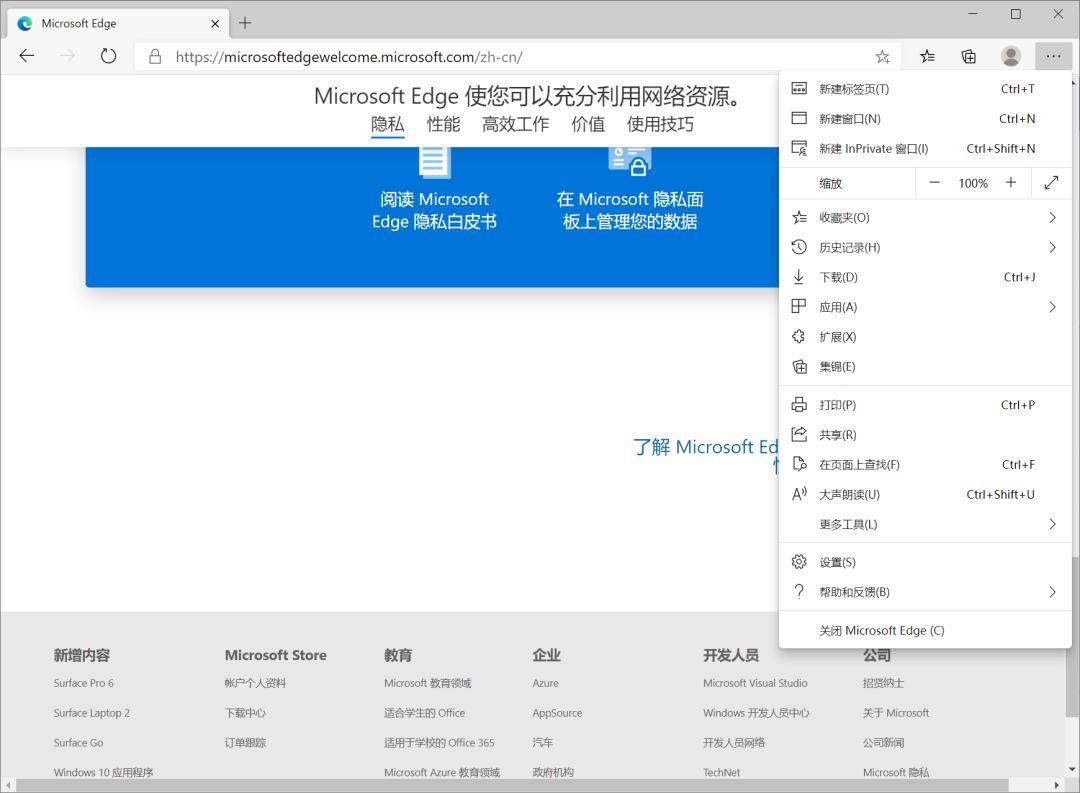
Task: Open the favorites list toolbar icon
Action: tap(927, 56)
